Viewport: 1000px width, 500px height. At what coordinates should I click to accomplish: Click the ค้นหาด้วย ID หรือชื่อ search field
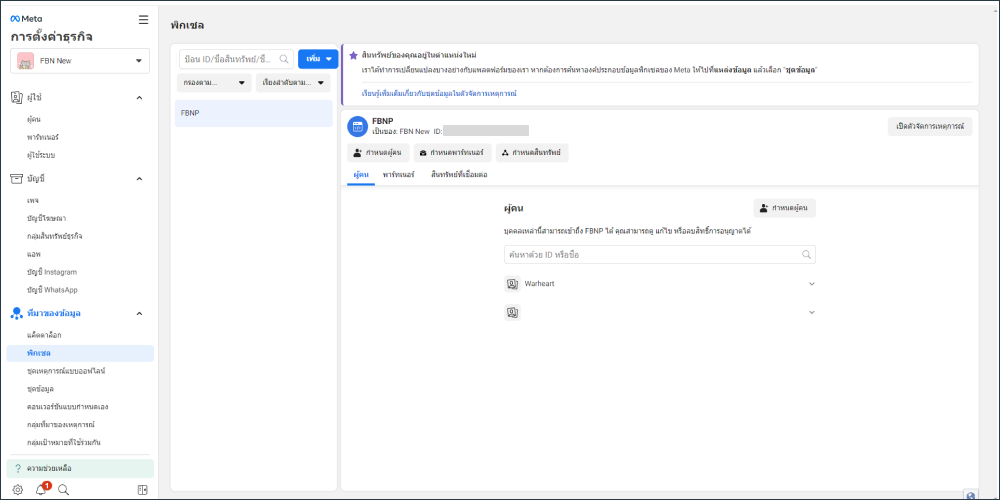coord(659,254)
